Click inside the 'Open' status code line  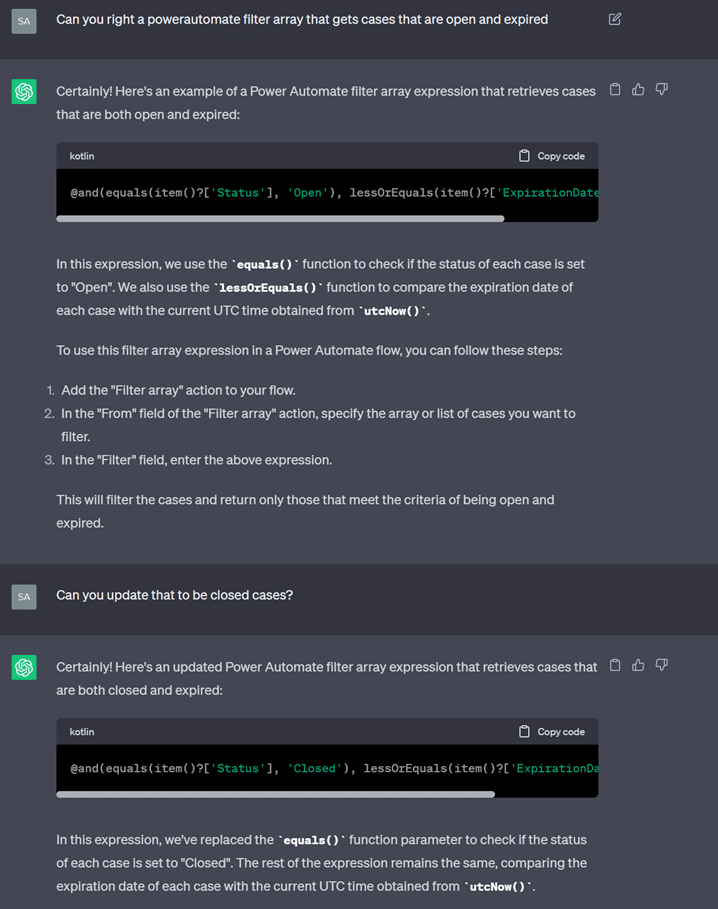pyautogui.click(x=334, y=192)
